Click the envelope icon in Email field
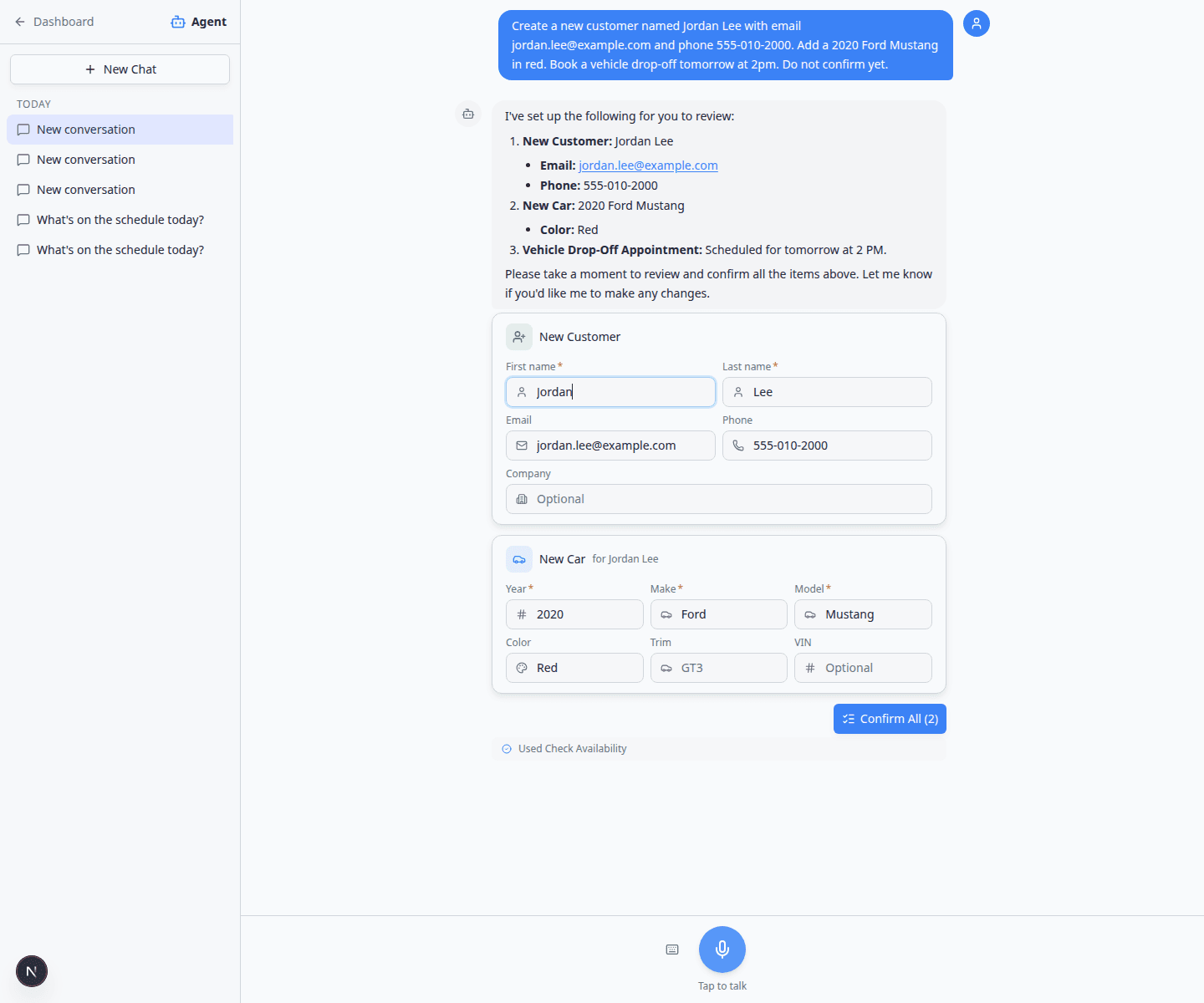This screenshot has height=1003, width=1204. tap(522, 445)
